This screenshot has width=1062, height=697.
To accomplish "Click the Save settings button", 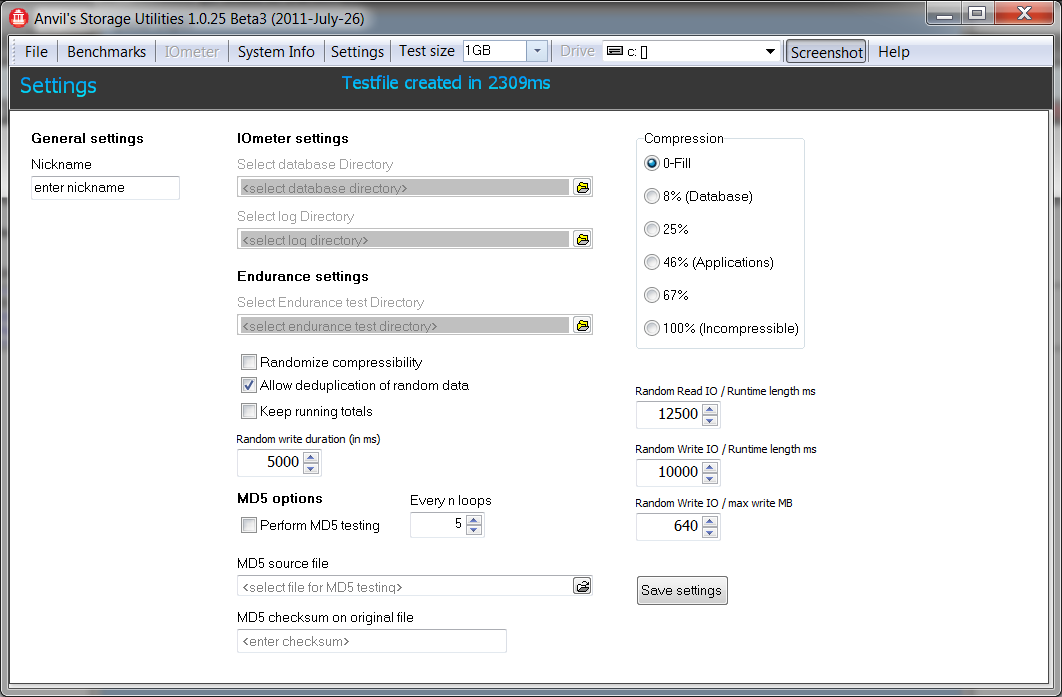I will [x=681, y=590].
